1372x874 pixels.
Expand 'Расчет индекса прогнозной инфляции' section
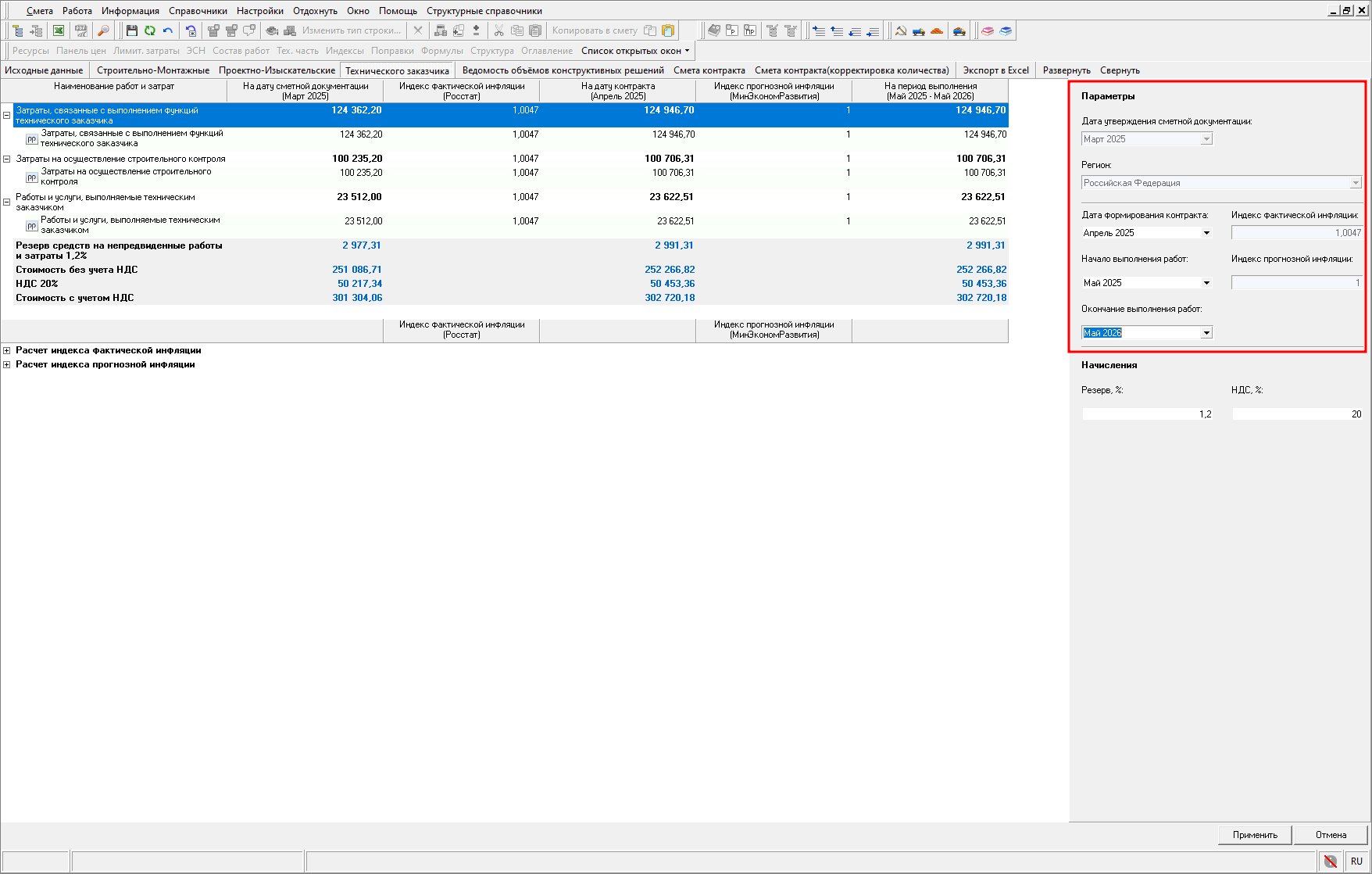(7, 365)
